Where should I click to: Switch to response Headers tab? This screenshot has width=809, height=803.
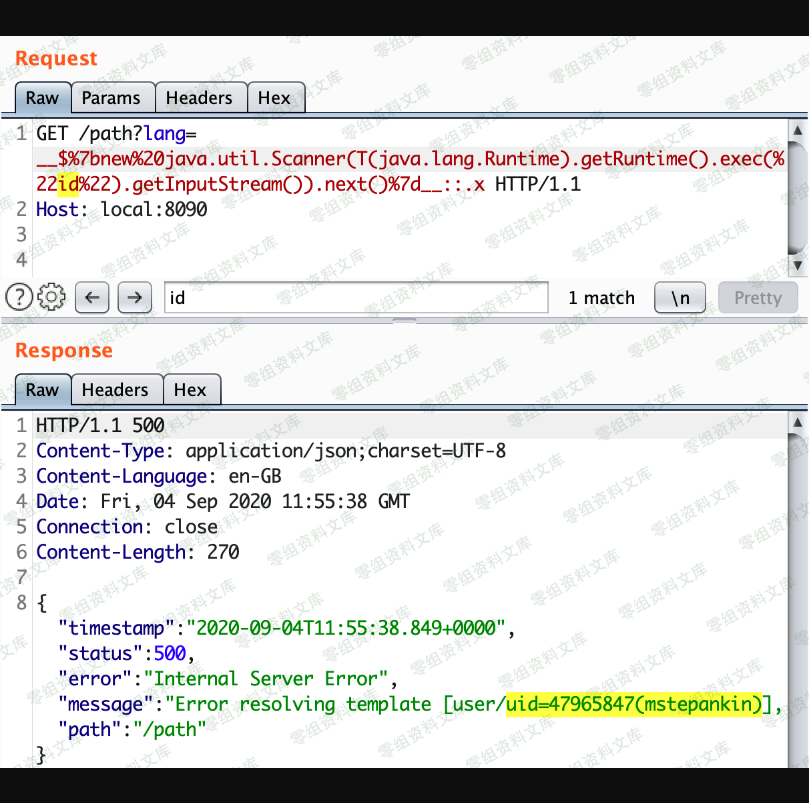115,390
